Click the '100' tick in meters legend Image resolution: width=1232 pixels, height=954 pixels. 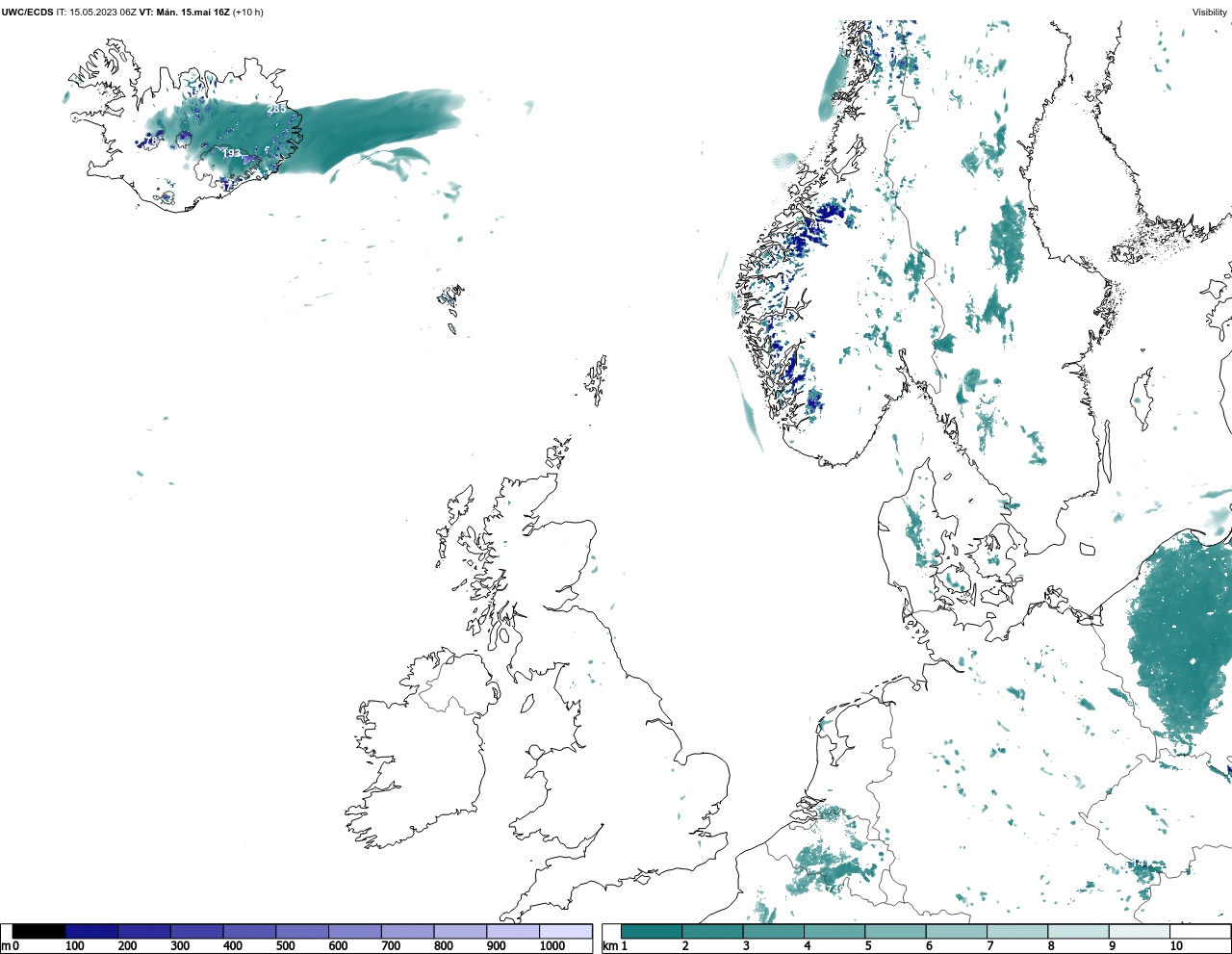click(75, 946)
